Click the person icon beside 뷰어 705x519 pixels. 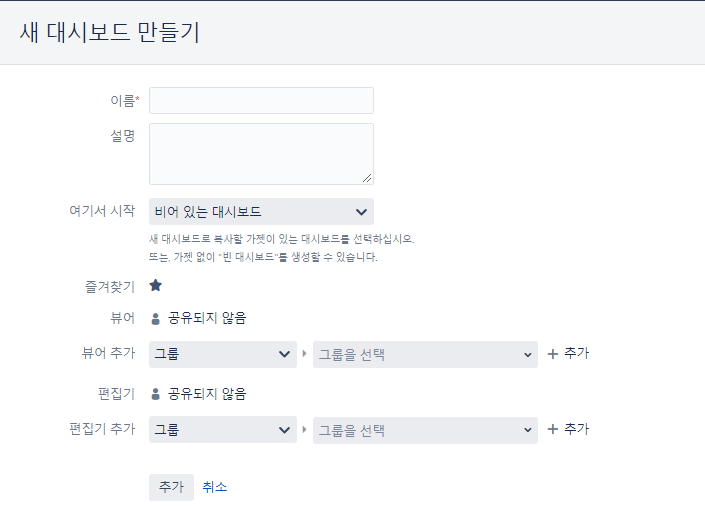coord(156,318)
